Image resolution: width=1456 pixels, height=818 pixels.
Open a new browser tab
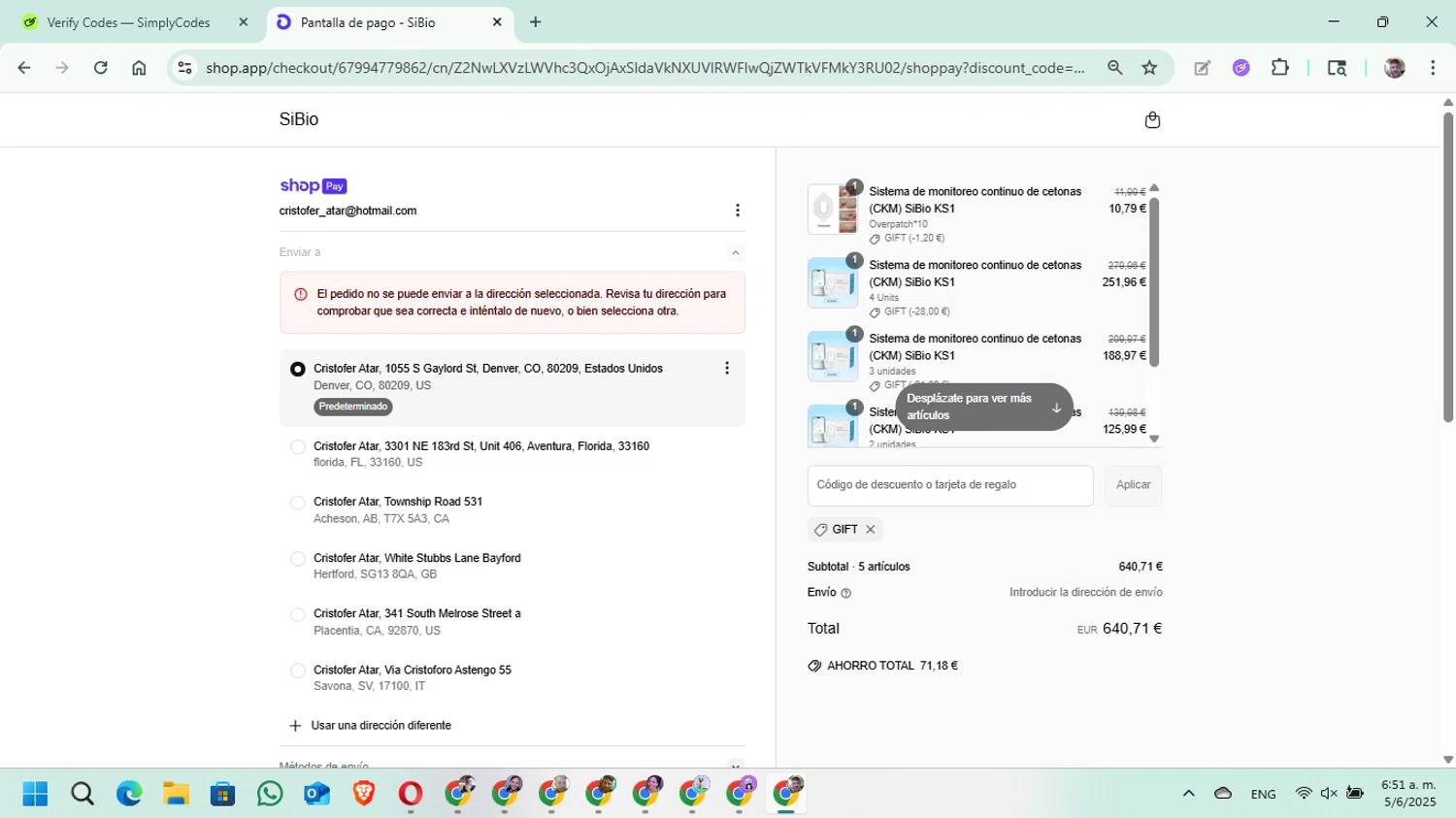click(536, 22)
